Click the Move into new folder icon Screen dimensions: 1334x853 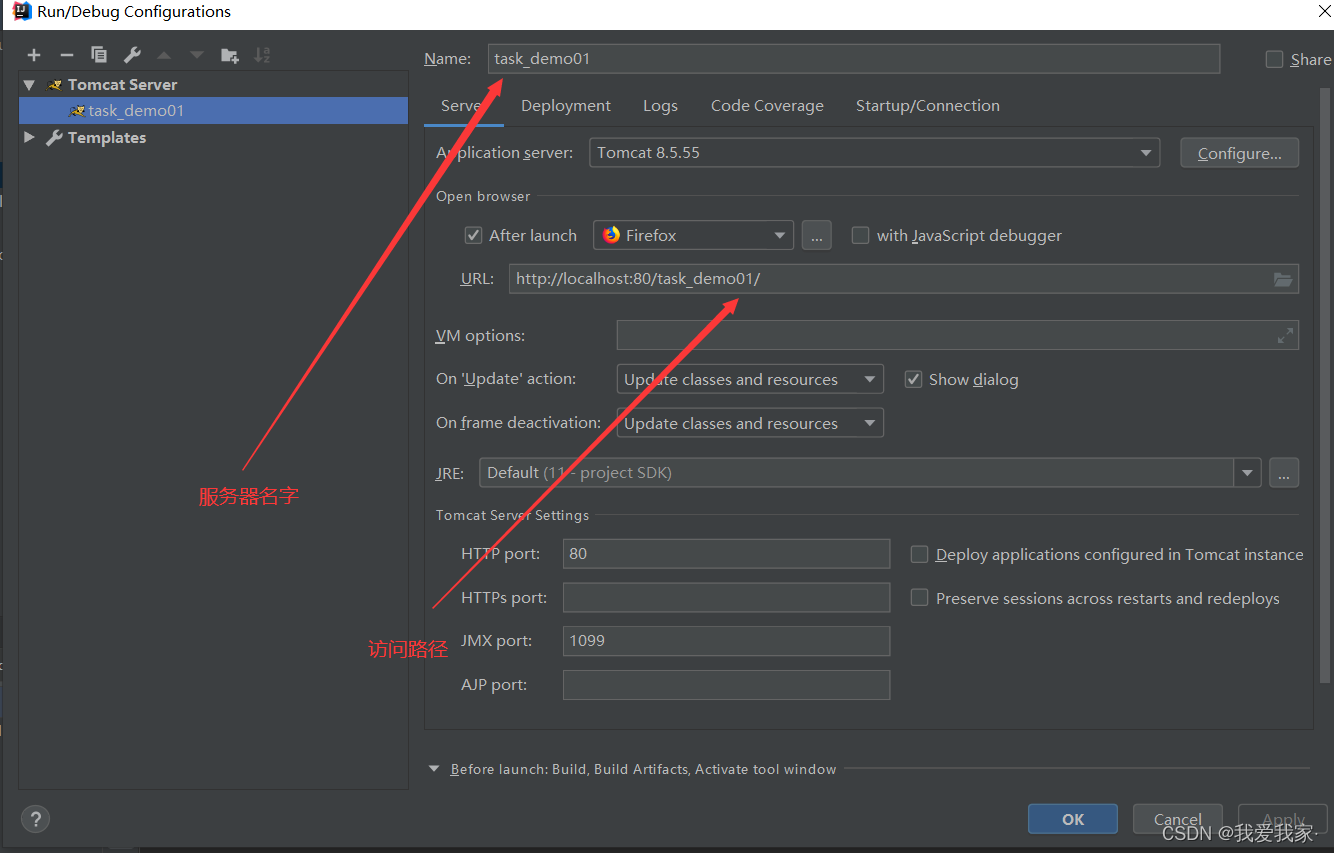click(x=230, y=55)
